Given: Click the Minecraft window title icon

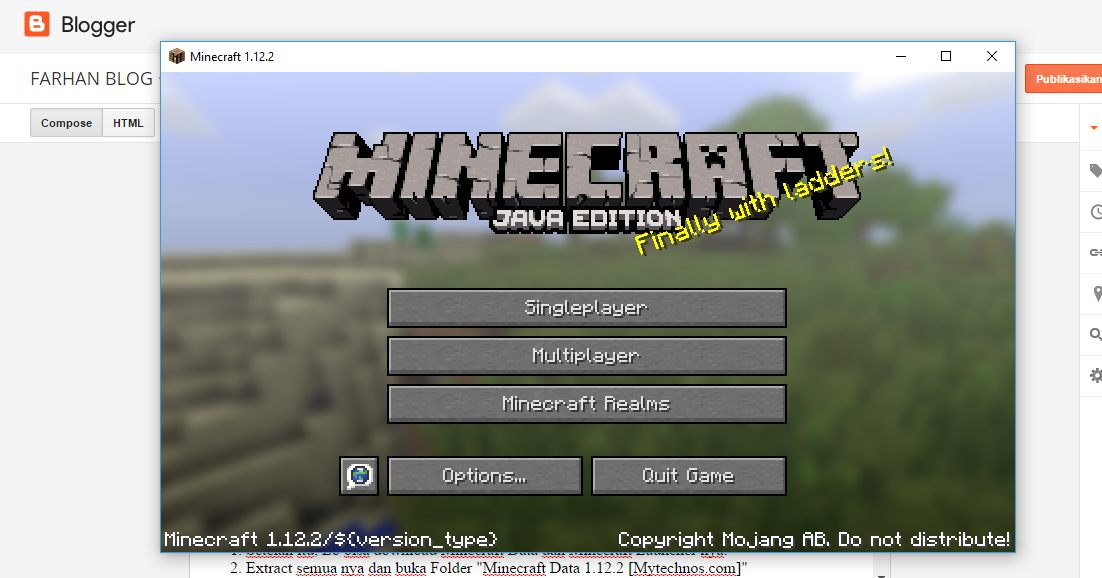Looking at the screenshot, I should click(176, 56).
